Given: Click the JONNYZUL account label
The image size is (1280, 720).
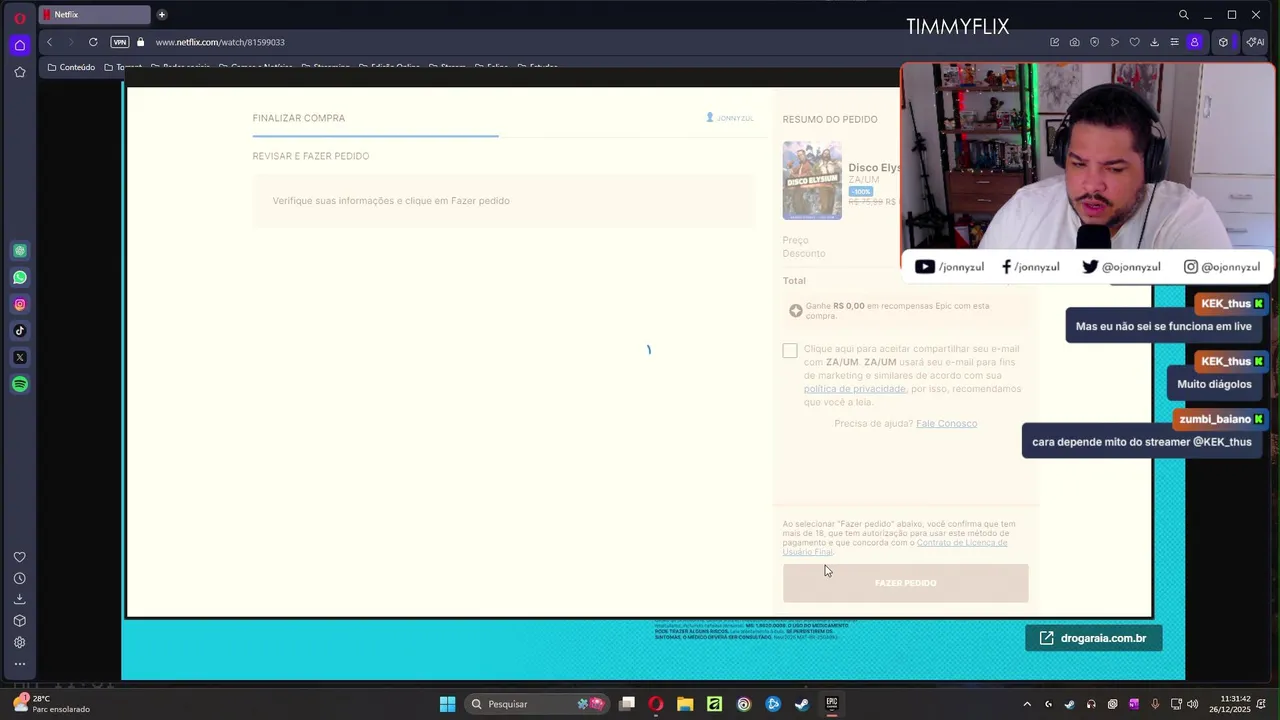Looking at the screenshot, I should (730, 118).
